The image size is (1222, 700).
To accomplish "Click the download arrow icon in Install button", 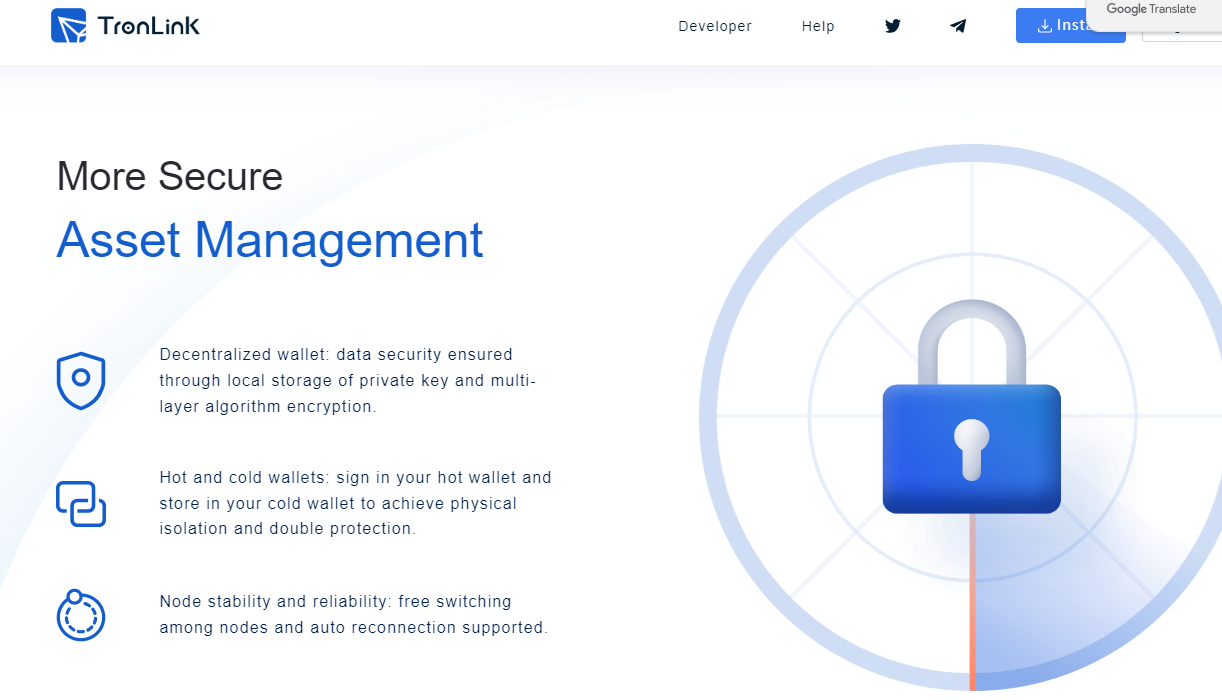I will pos(1044,26).
